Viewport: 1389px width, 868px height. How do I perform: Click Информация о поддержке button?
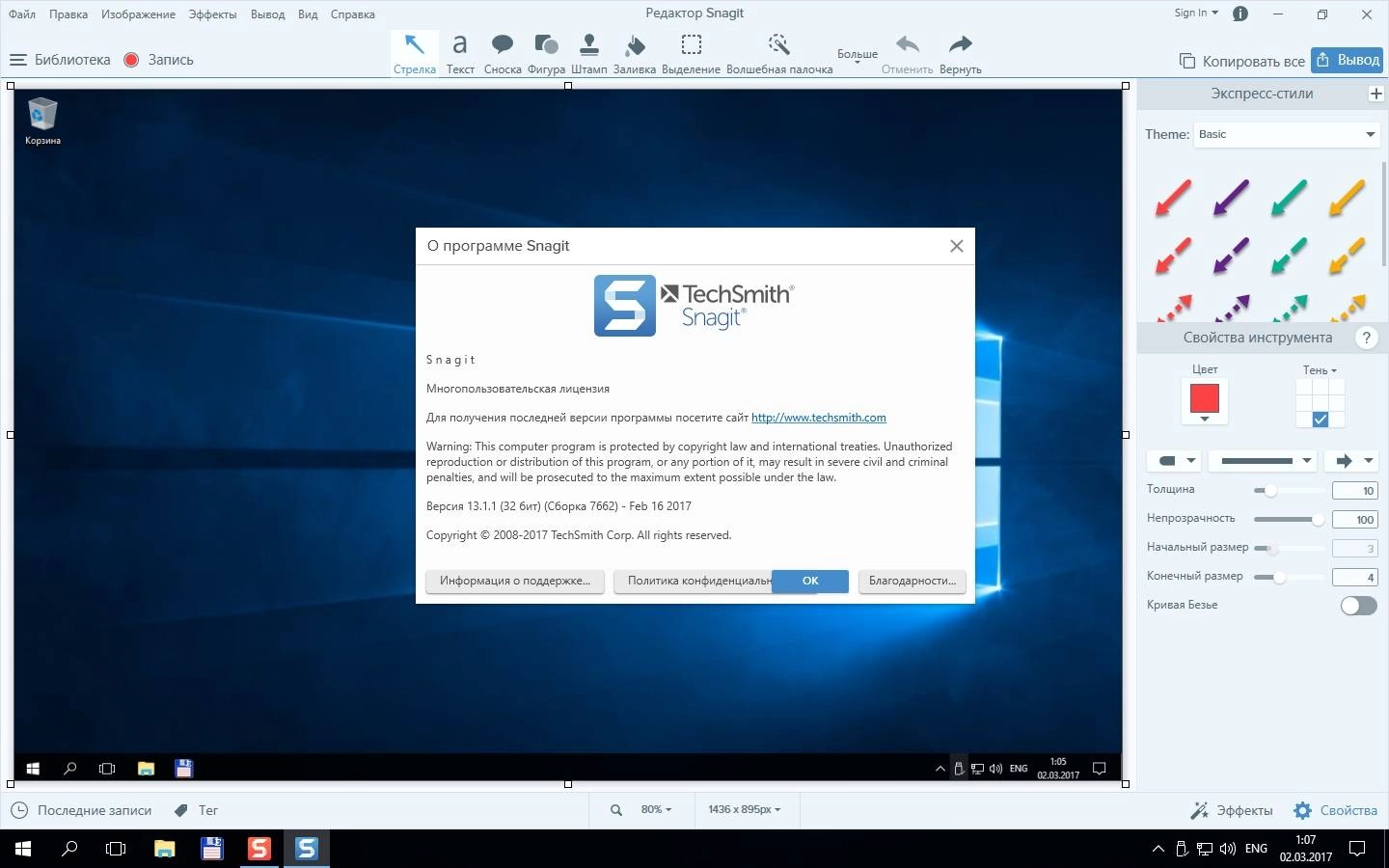tap(515, 581)
